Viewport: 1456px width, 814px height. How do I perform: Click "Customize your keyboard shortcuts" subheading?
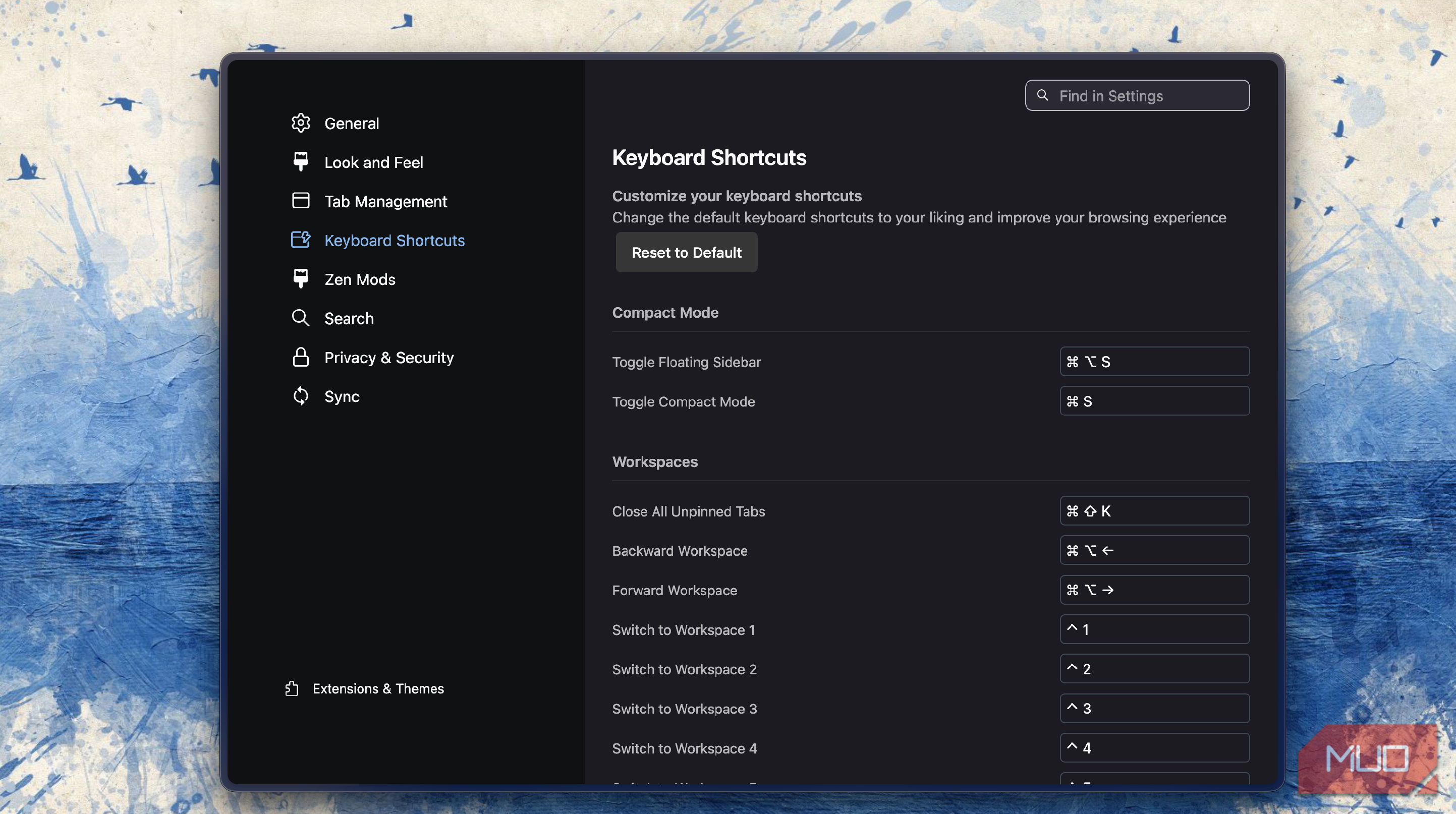(737, 196)
